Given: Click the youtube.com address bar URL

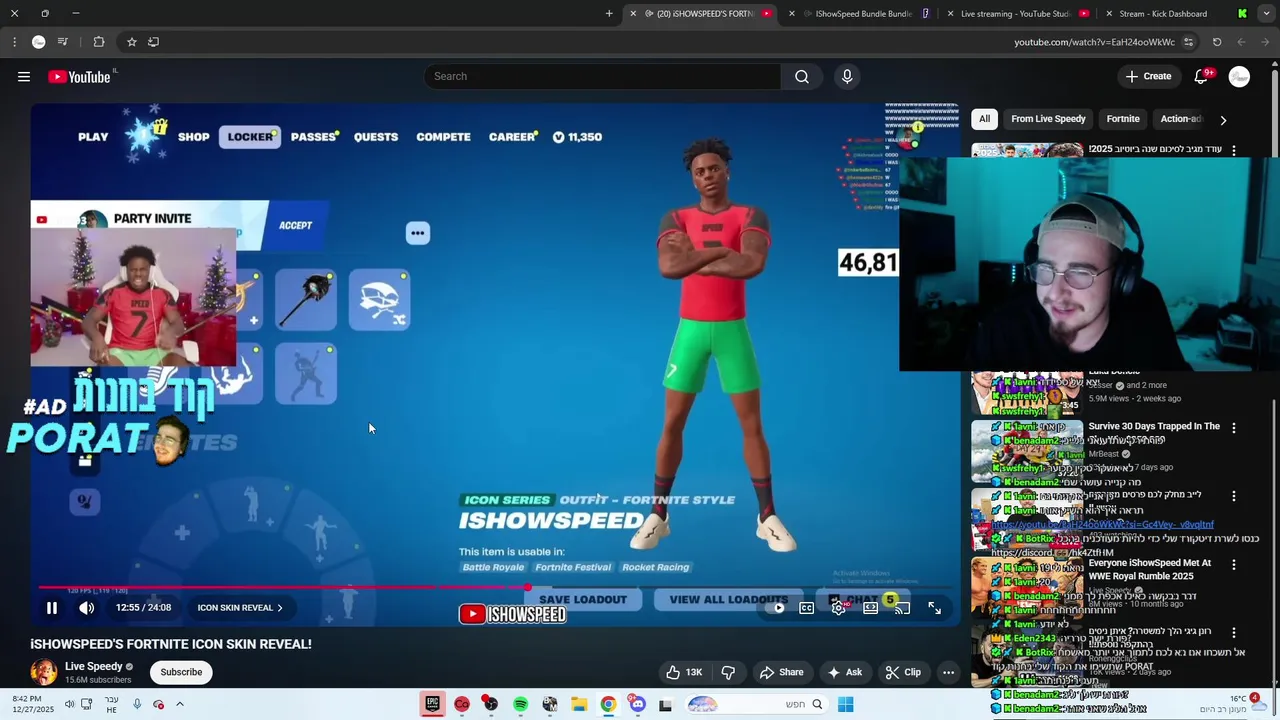Looking at the screenshot, I should tap(1094, 42).
